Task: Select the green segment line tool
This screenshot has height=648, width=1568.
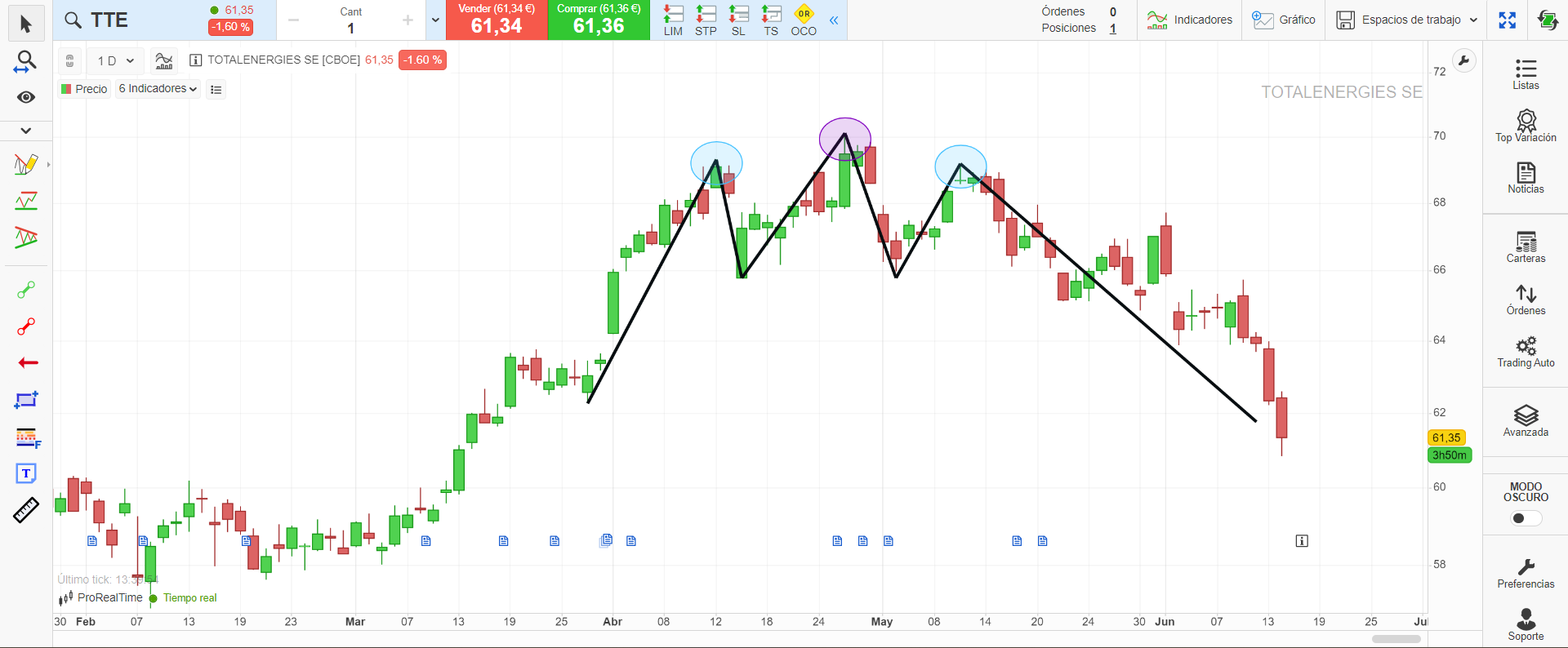Action: pyautogui.click(x=25, y=290)
